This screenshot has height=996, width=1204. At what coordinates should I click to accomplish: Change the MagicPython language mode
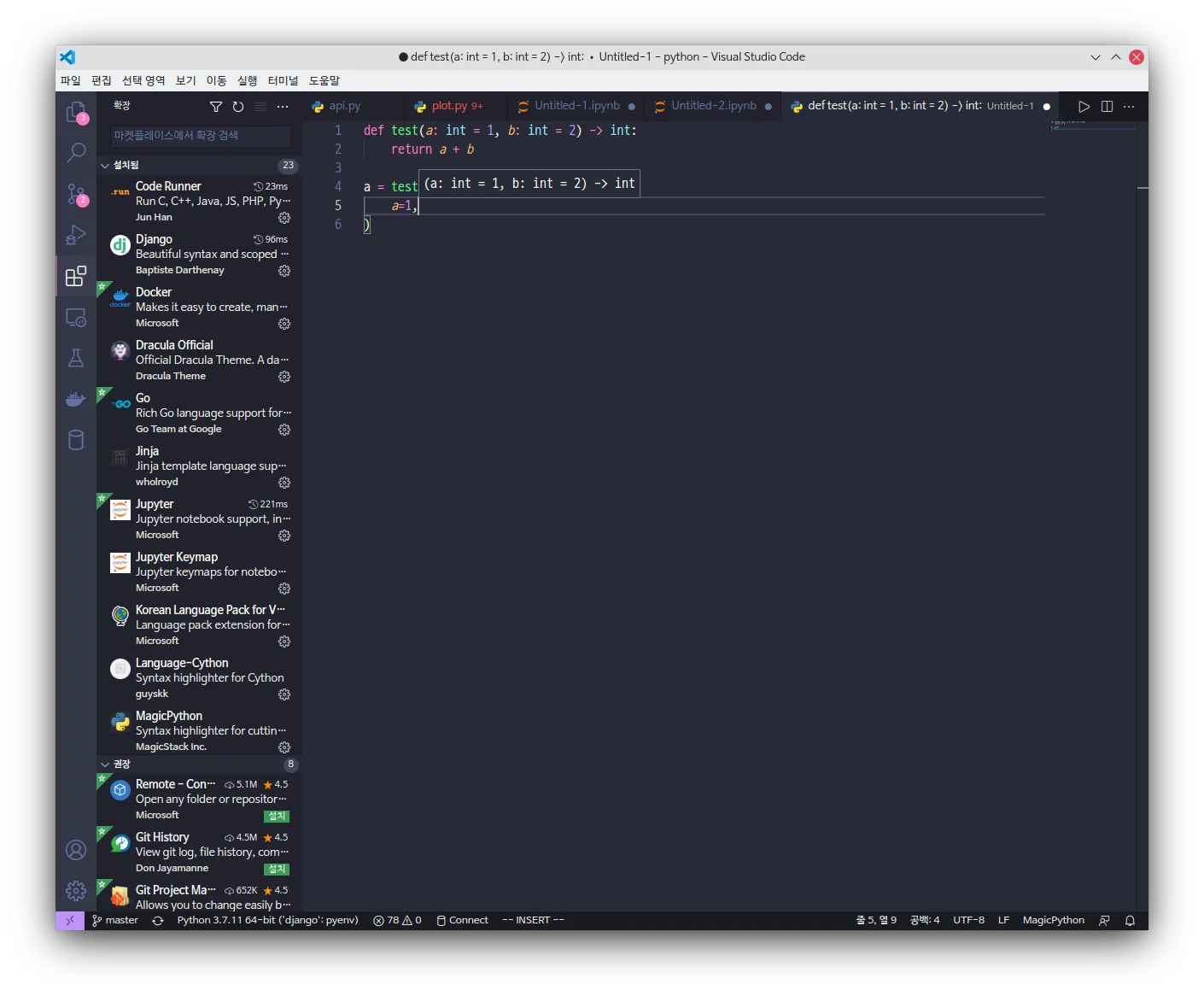point(1053,921)
